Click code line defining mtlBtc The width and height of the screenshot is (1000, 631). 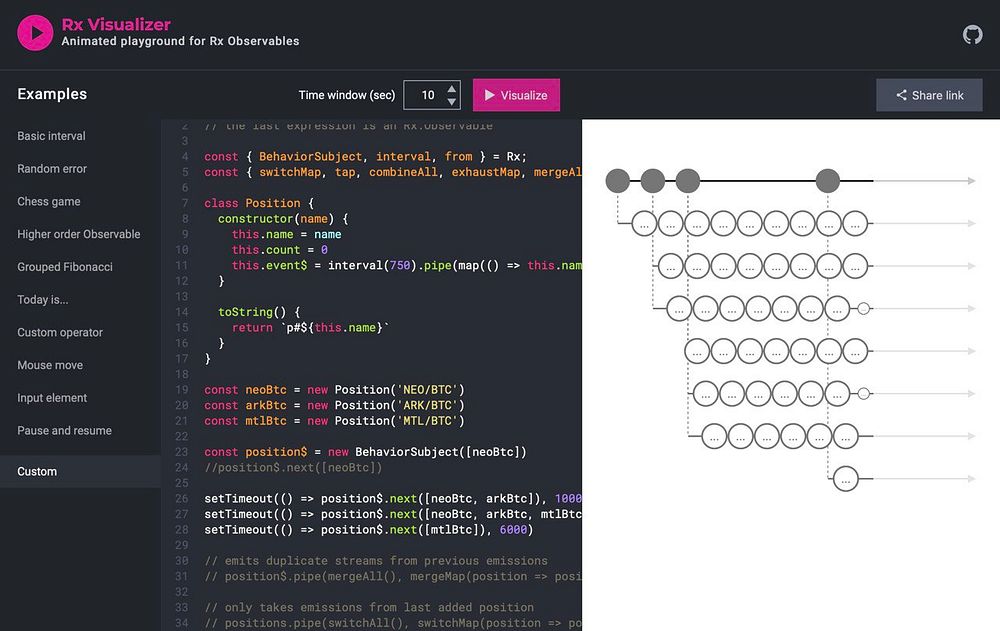[x=334, y=421]
